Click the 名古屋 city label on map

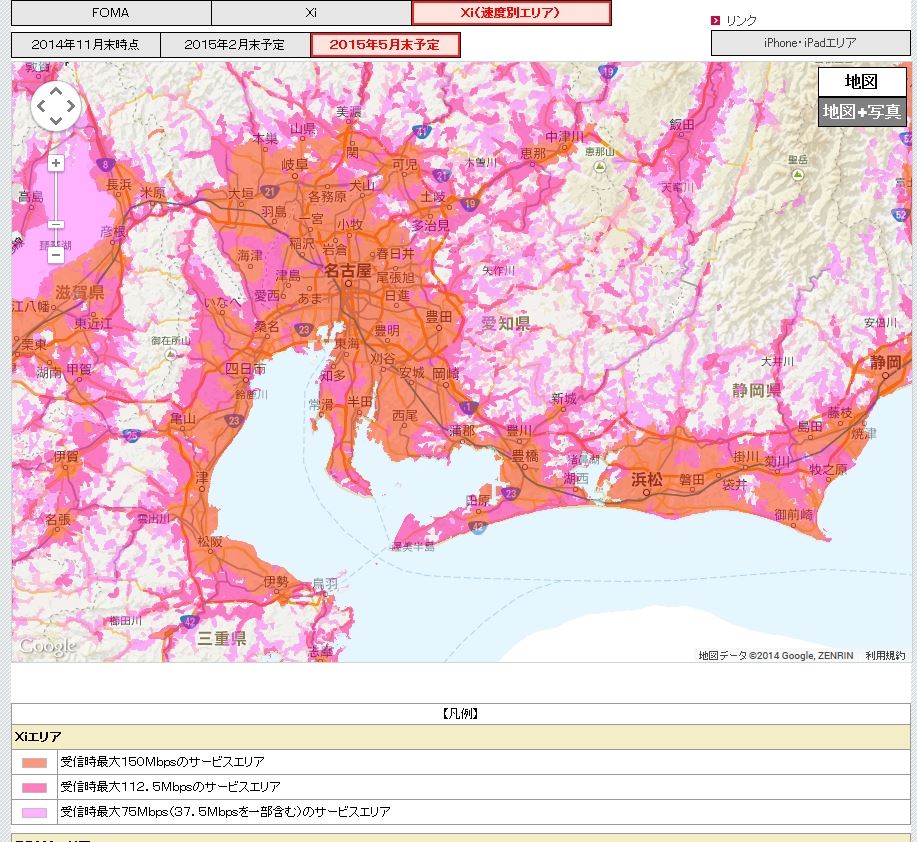click(x=347, y=271)
